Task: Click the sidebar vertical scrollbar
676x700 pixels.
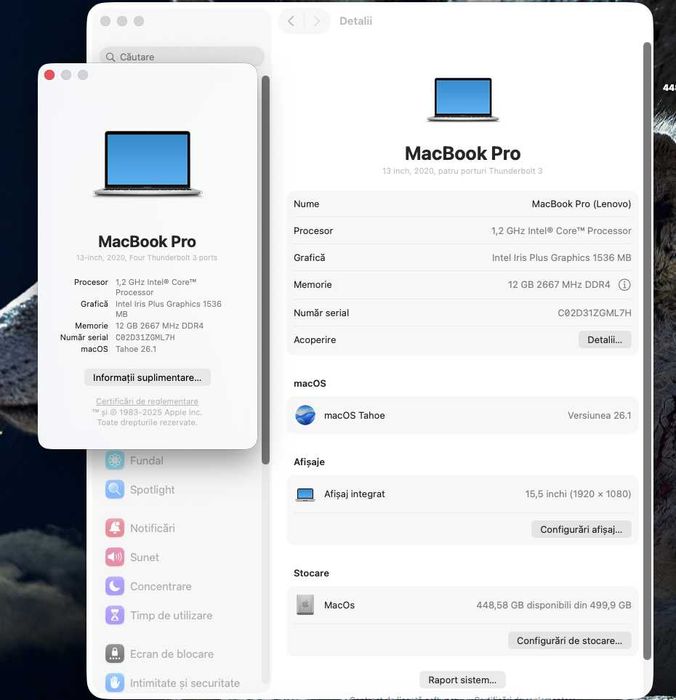Action: pos(266,270)
